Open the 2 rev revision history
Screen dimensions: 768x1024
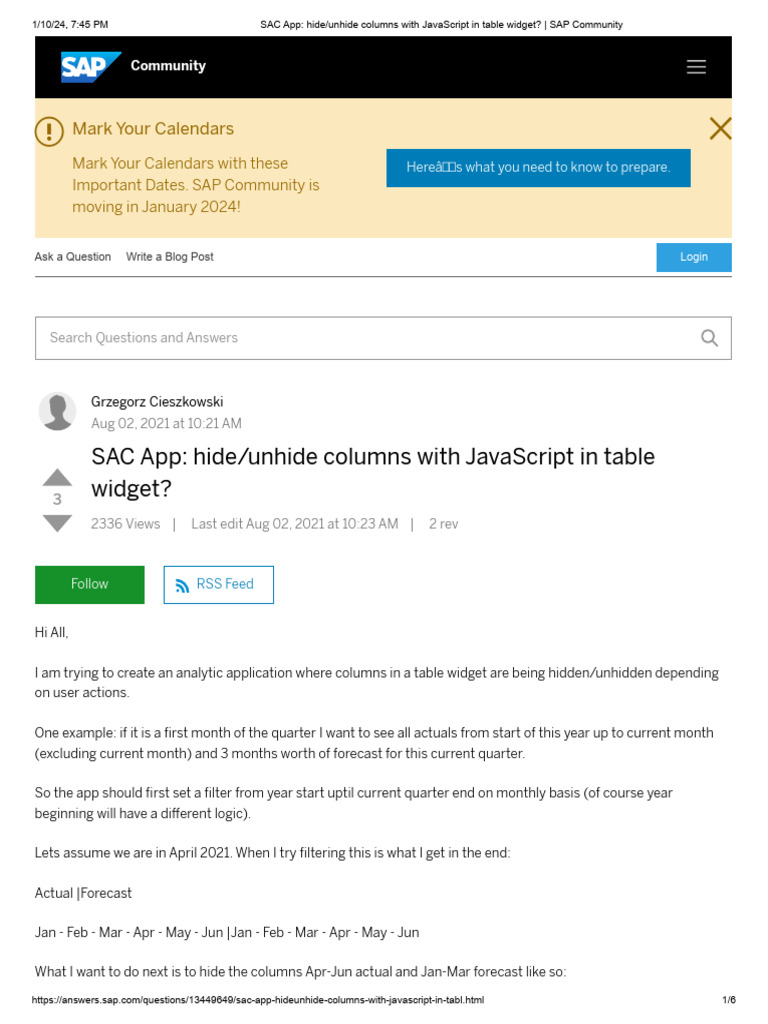[443, 524]
